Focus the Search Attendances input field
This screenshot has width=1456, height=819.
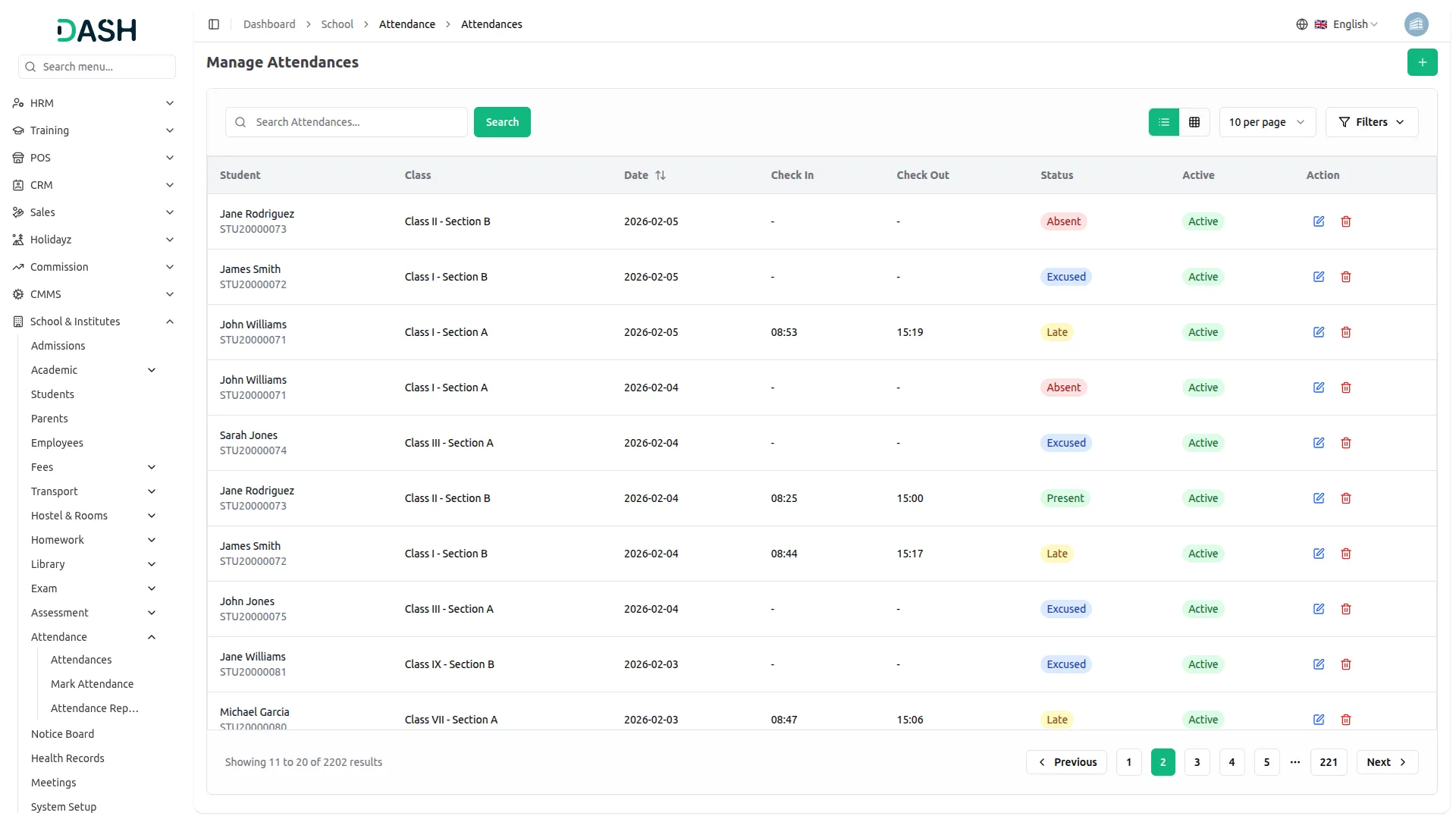[347, 122]
